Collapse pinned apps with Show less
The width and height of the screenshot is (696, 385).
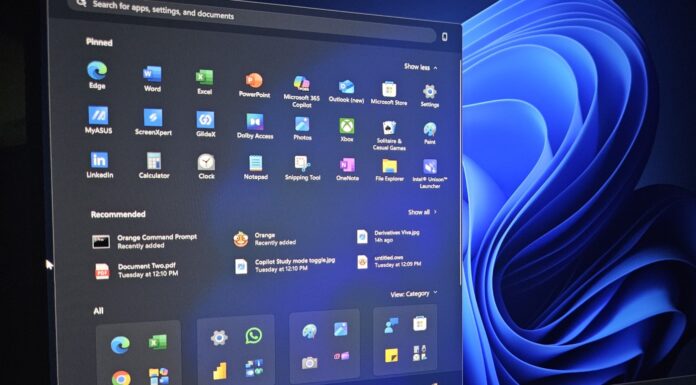click(421, 67)
